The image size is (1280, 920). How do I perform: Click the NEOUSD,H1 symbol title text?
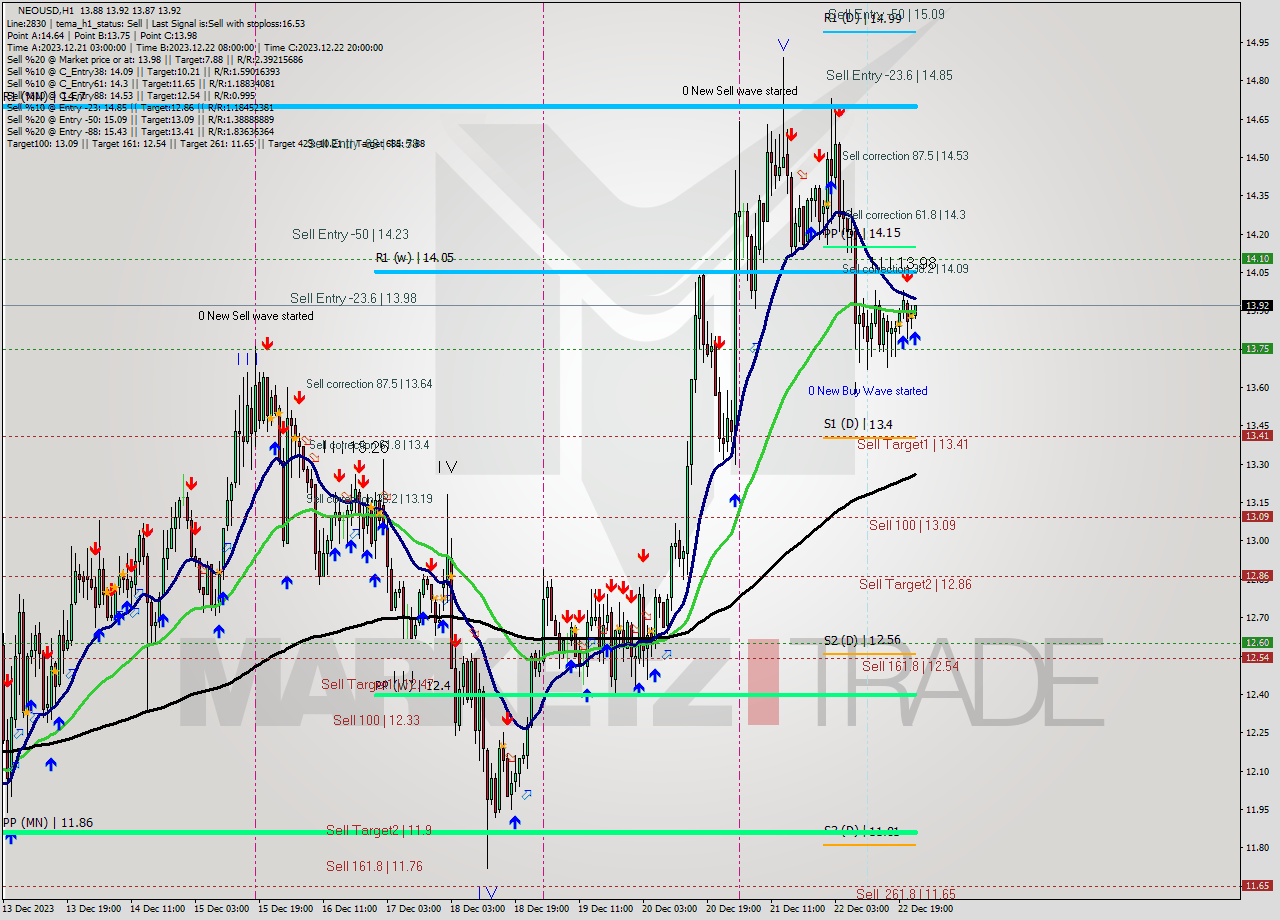pos(48,10)
